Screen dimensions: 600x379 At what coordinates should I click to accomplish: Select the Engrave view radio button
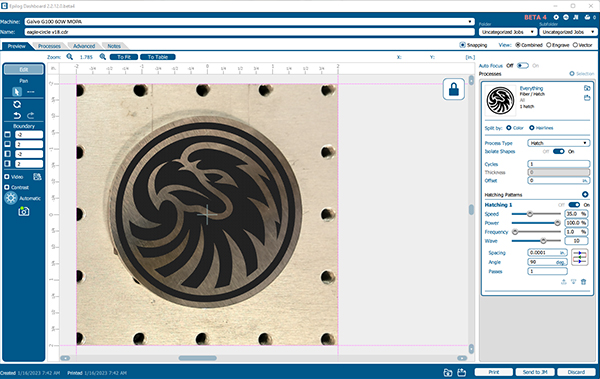(x=549, y=45)
